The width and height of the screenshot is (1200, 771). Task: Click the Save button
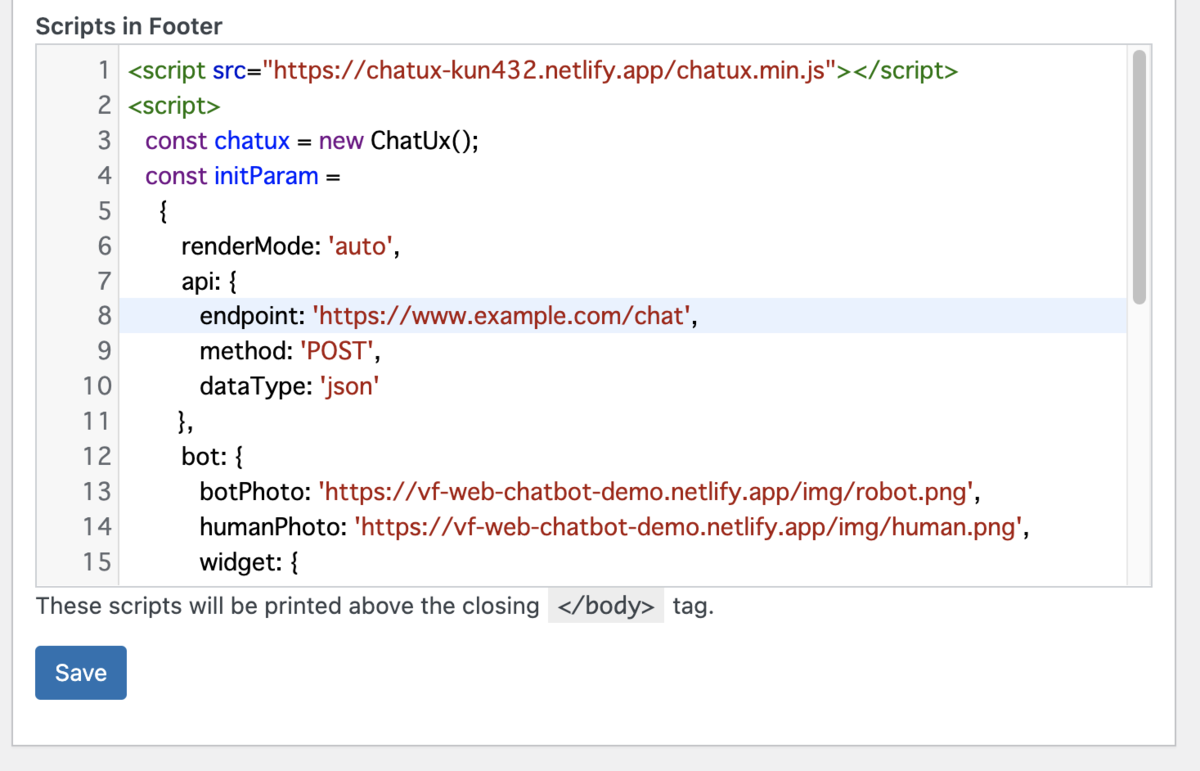[x=80, y=672]
